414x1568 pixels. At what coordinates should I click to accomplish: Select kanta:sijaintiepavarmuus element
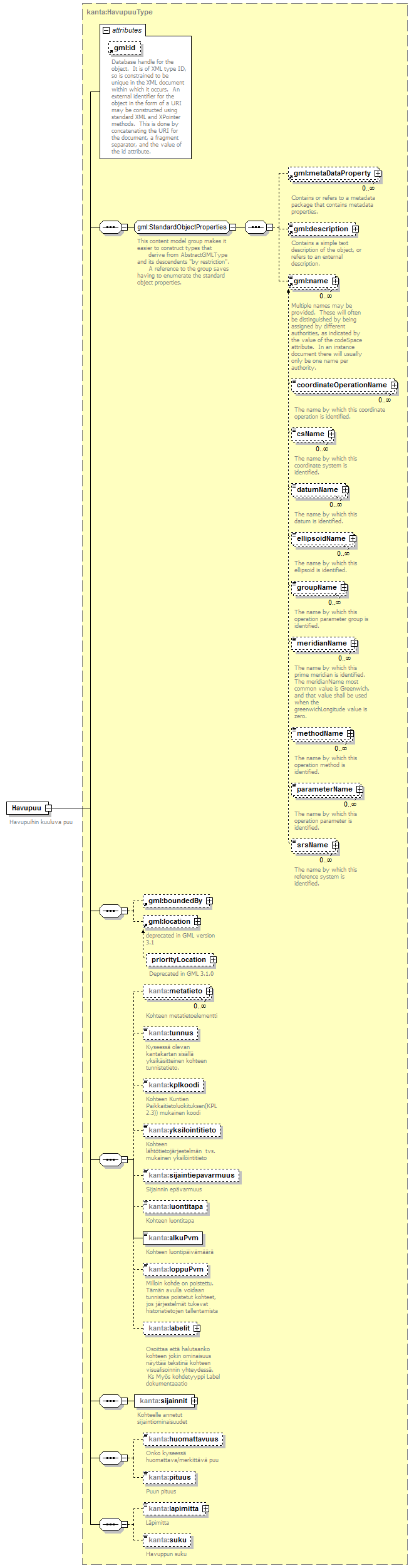(x=191, y=1175)
